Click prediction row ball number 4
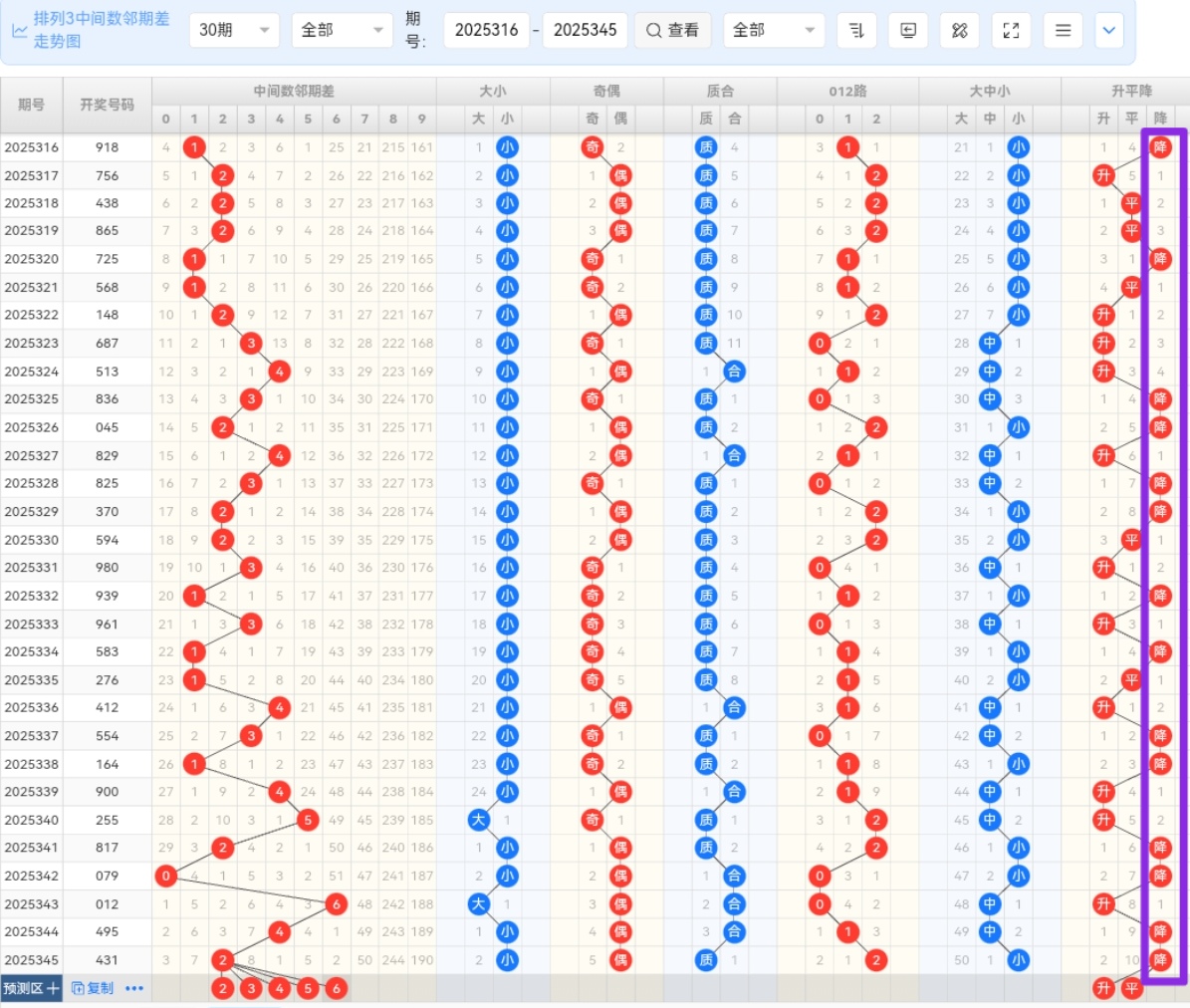 [279, 988]
